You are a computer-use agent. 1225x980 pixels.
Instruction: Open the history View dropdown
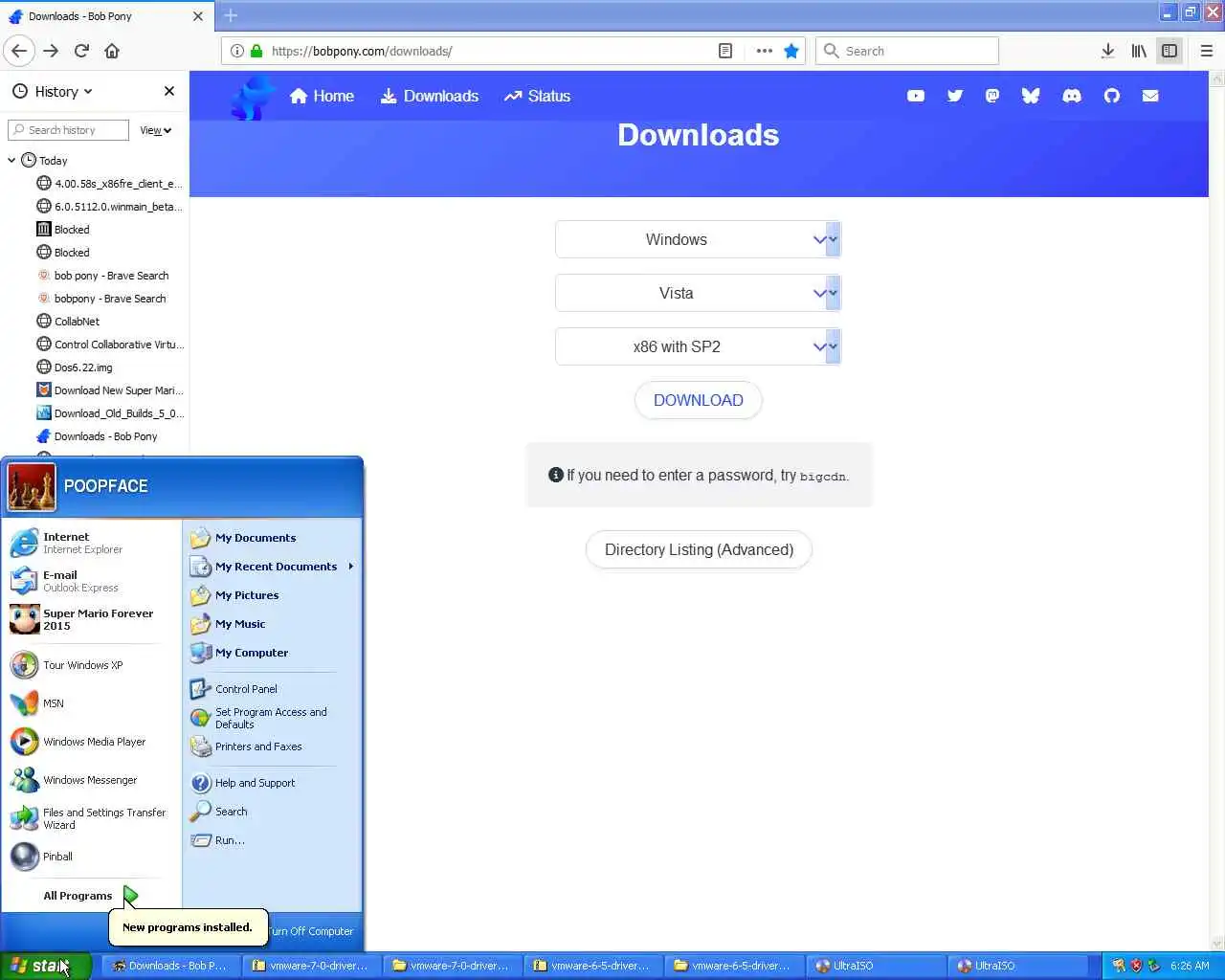click(155, 130)
